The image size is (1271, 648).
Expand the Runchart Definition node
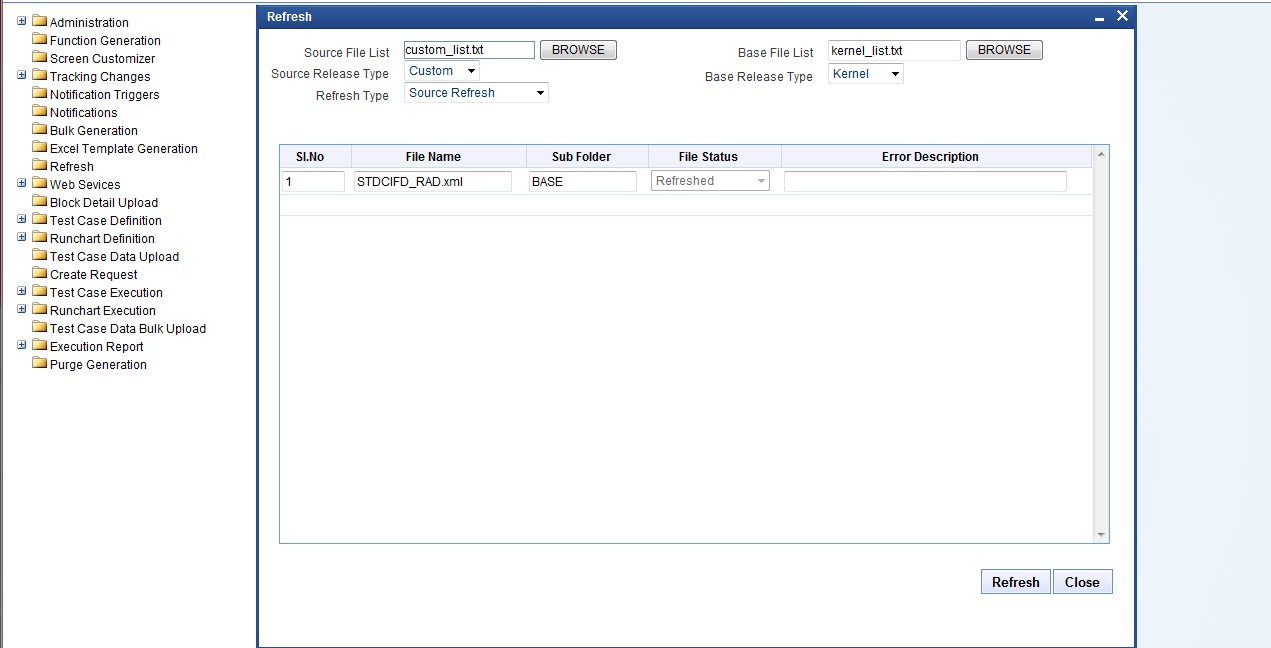click(22, 237)
